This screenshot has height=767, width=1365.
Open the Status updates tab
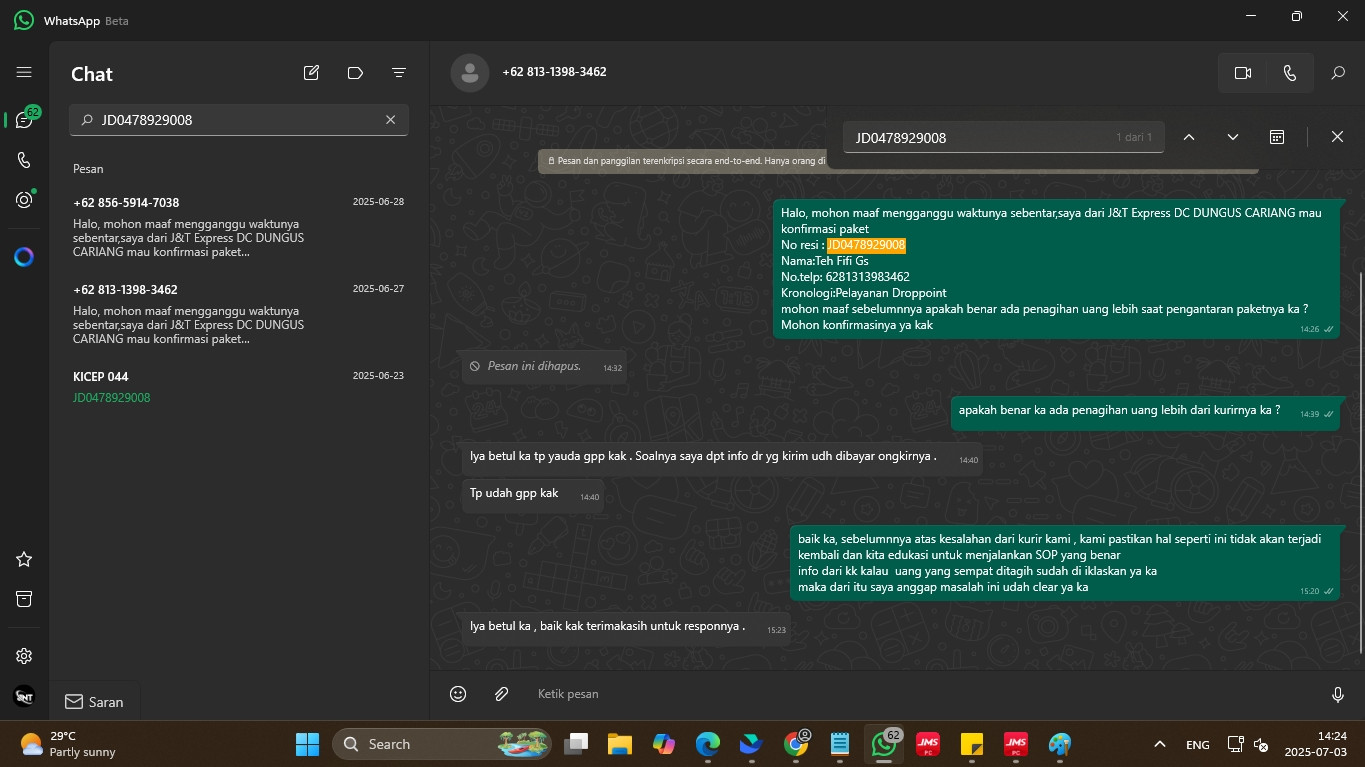click(x=24, y=200)
